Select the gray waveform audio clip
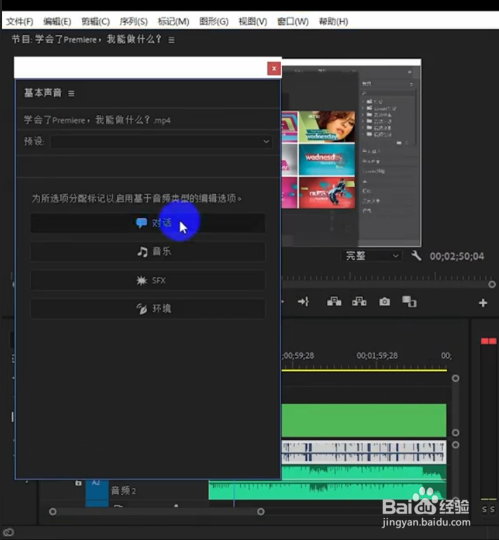This screenshot has height=540, width=499. [x=364, y=451]
